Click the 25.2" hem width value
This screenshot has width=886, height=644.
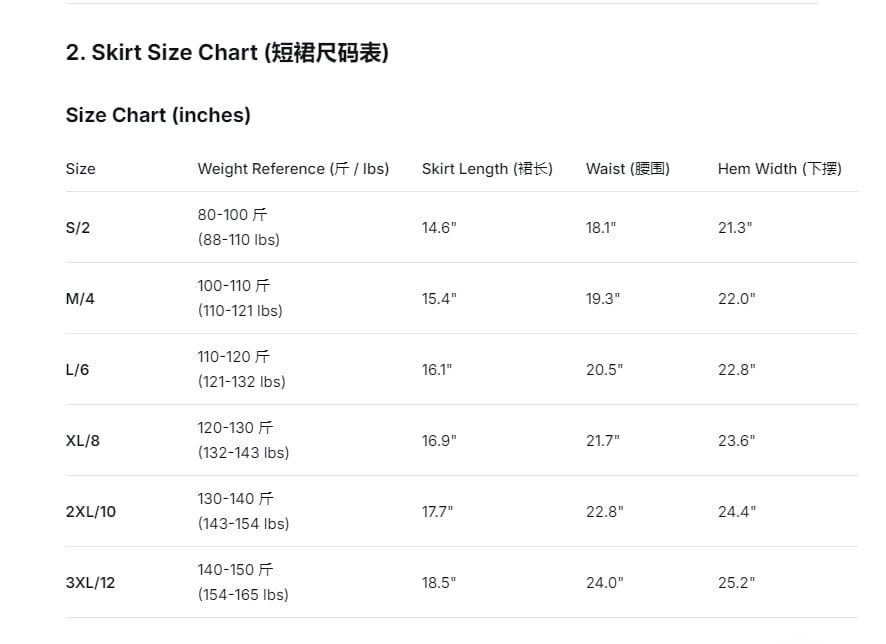click(736, 583)
